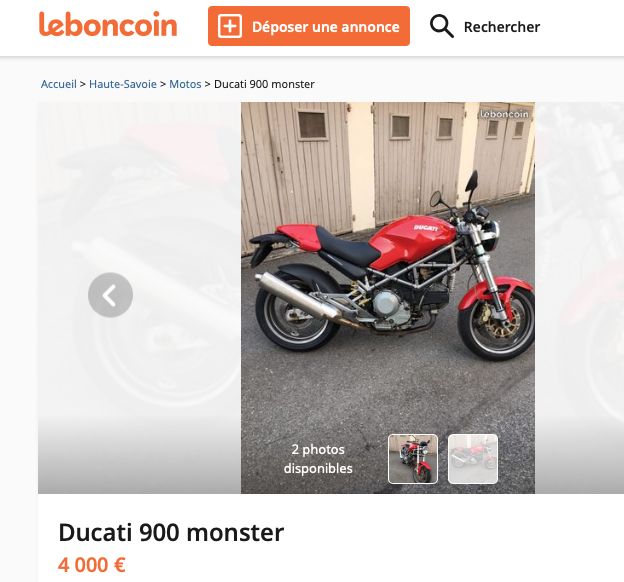This screenshot has height=582, width=624.
Task: Click the Ducati logo on red tank
Action: [425, 228]
